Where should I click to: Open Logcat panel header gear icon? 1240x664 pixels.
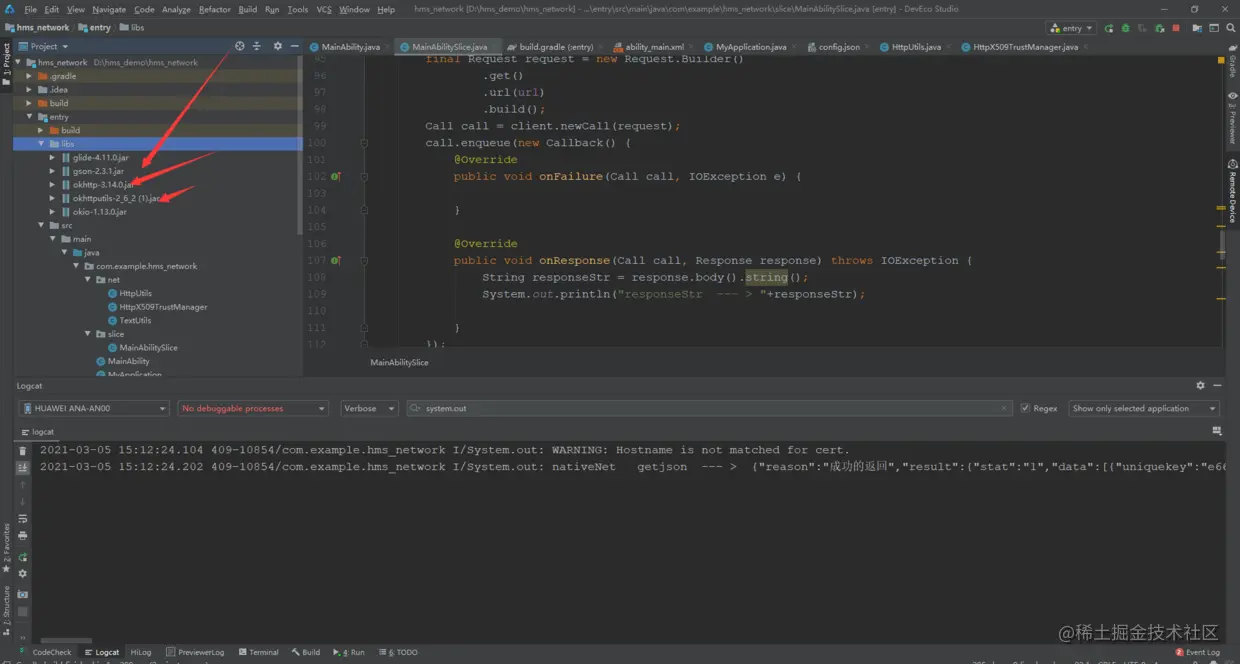pyautogui.click(x=1200, y=385)
